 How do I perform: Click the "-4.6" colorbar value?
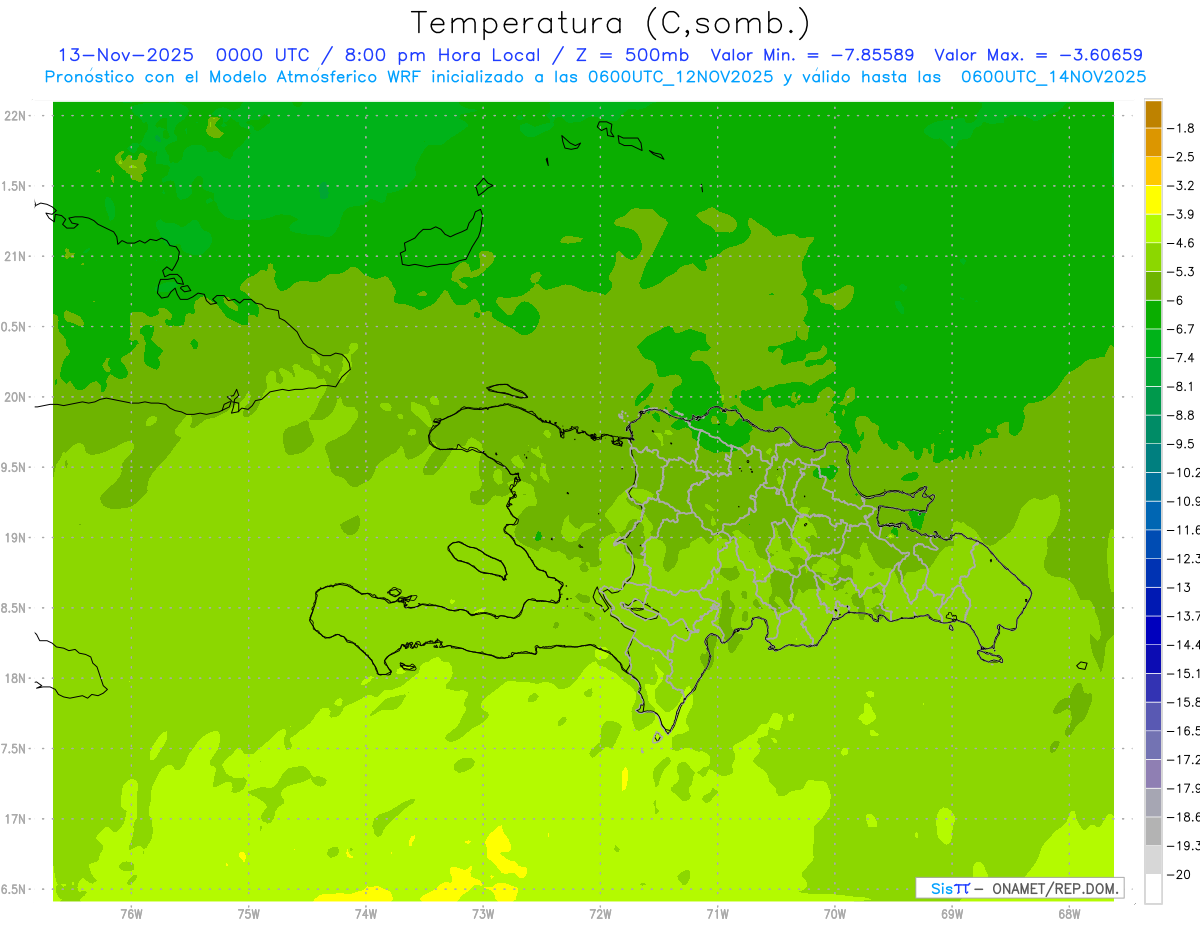point(1180,243)
